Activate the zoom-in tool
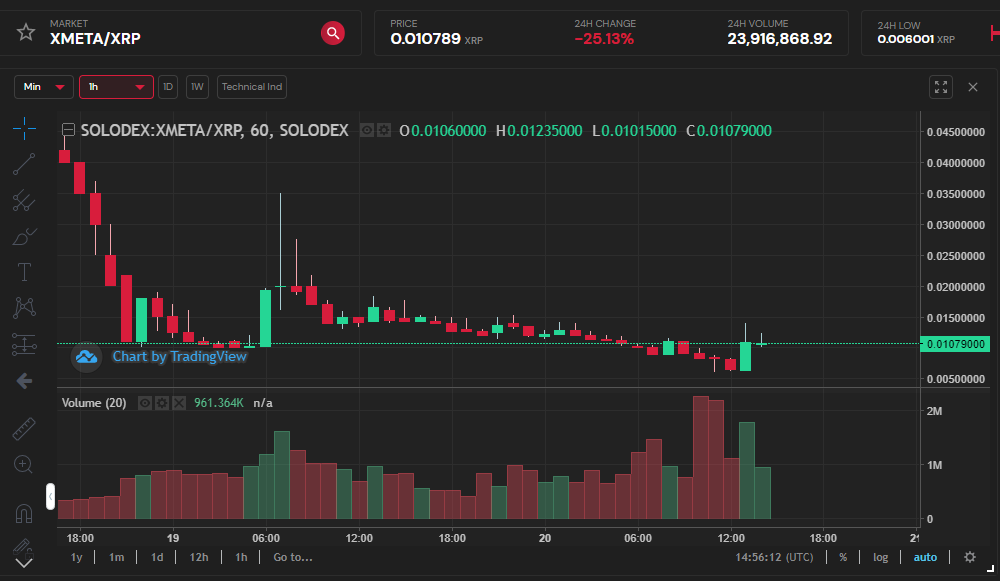The image size is (1000, 581). click(24, 464)
